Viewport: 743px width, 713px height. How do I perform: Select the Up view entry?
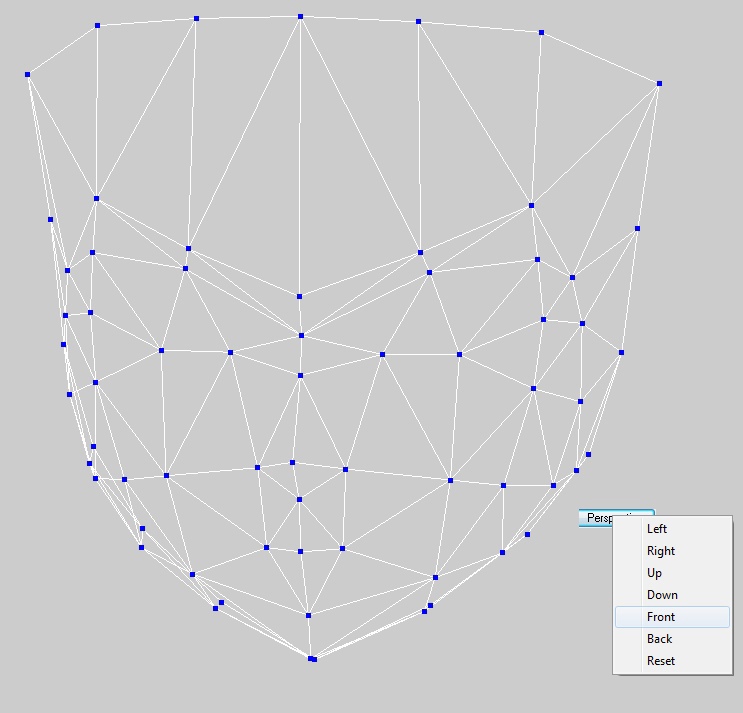[x=672, y=573]
